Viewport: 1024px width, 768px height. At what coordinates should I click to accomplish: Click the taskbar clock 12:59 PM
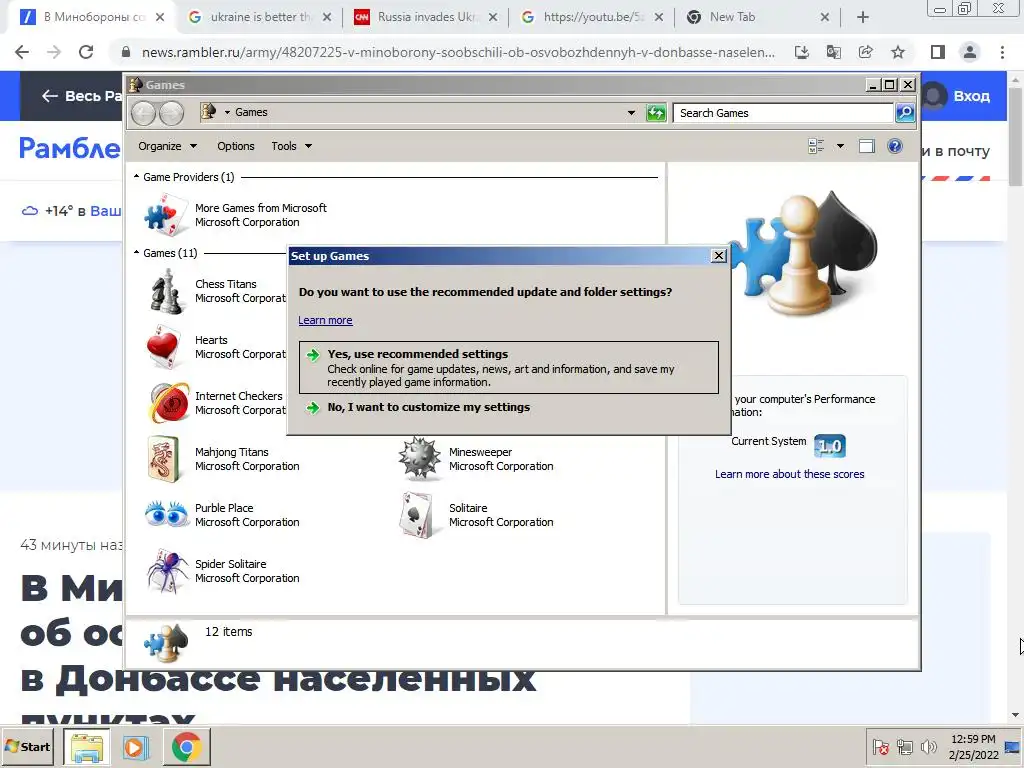(x=973, y=739)
